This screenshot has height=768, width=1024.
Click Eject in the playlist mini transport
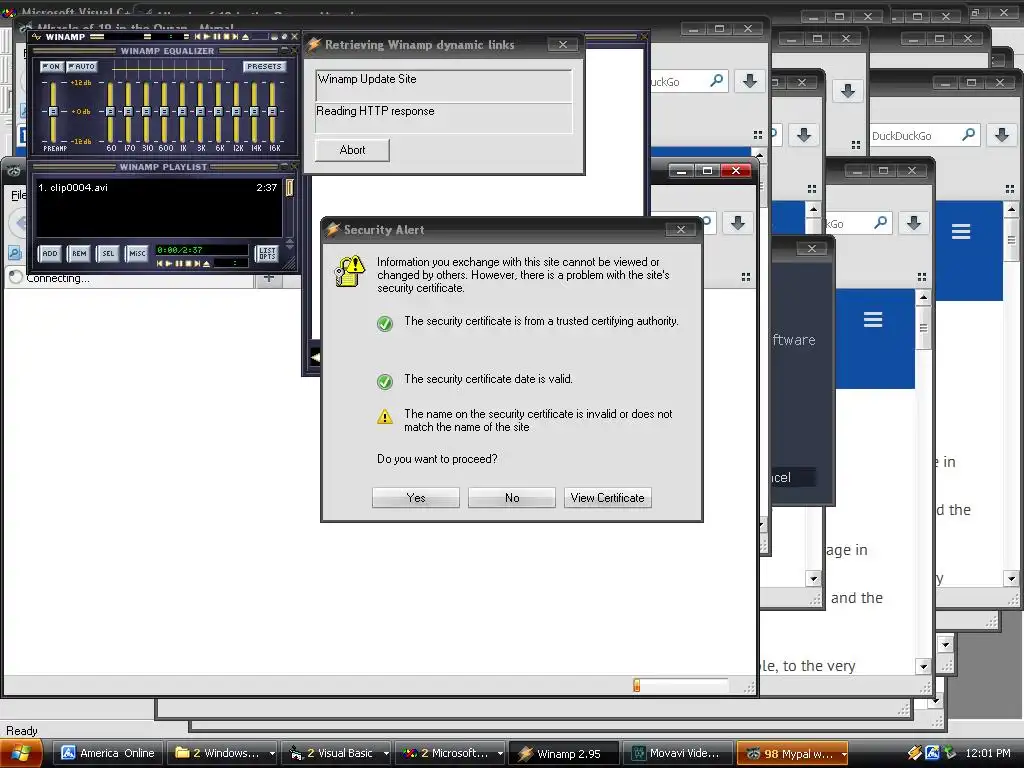pyautogui.click(x=206, y=263)
